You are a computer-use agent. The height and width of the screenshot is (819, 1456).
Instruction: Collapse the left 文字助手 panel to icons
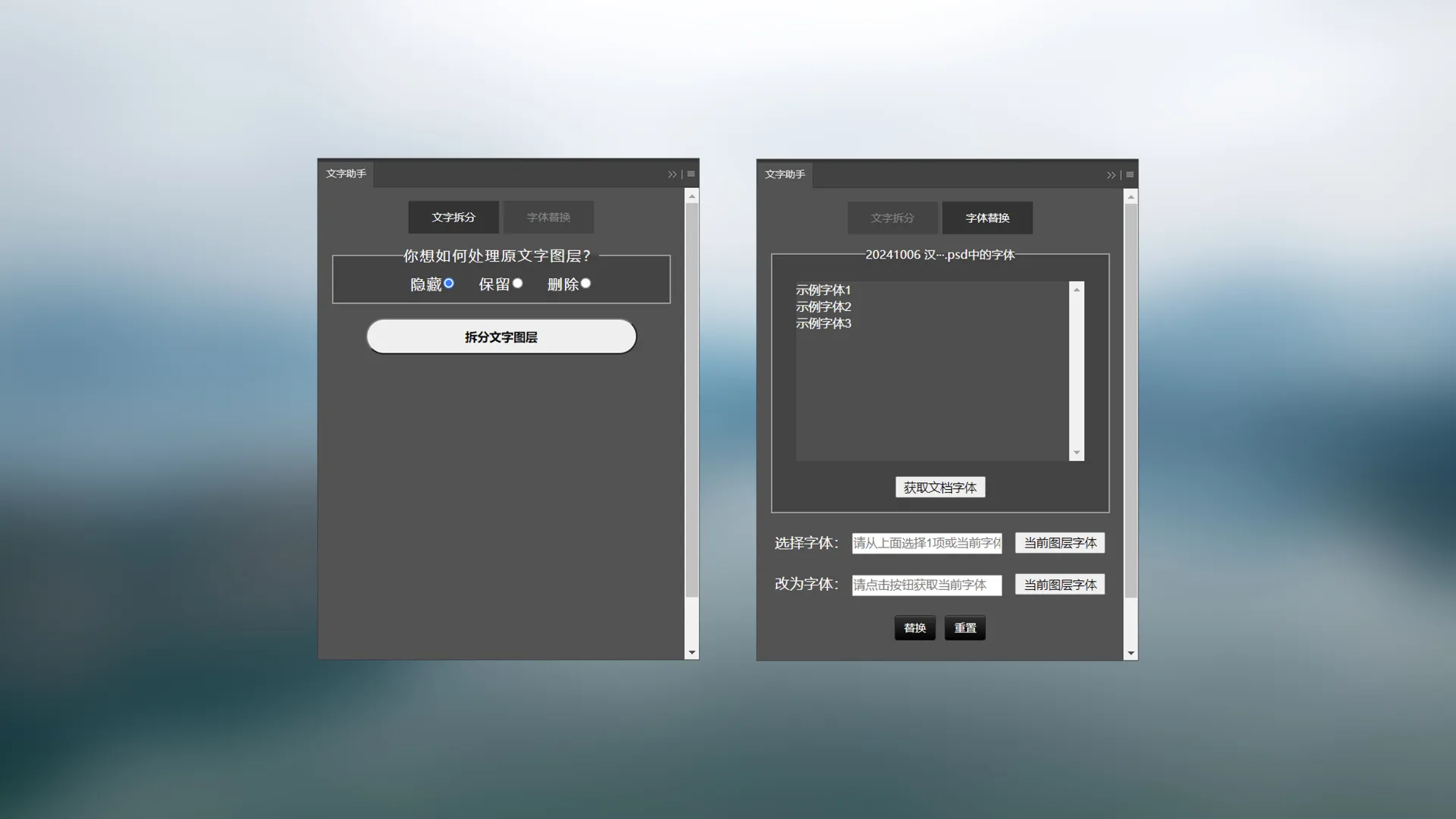[672, 174]
